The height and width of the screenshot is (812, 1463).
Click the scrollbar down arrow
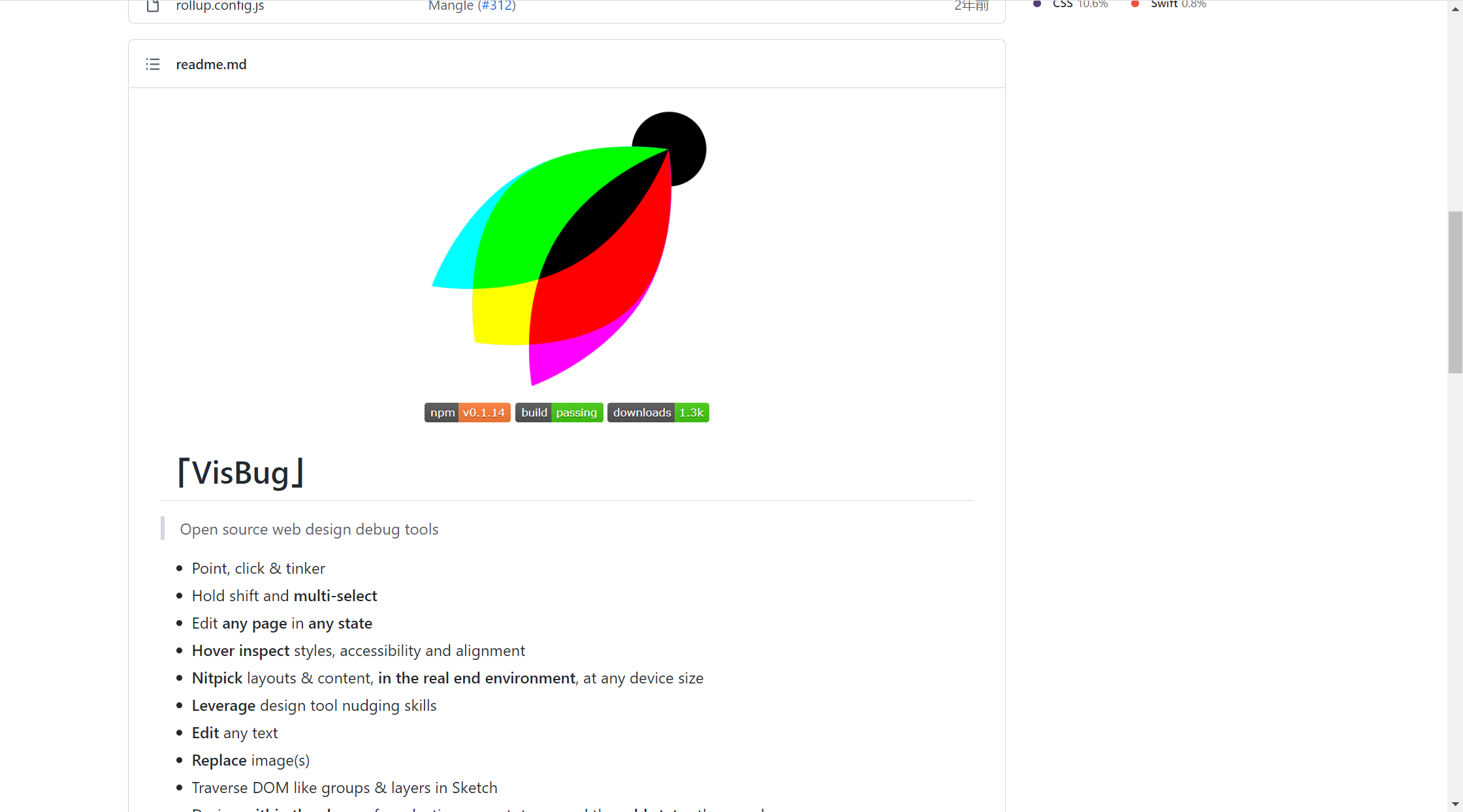tap(1455, 804)
